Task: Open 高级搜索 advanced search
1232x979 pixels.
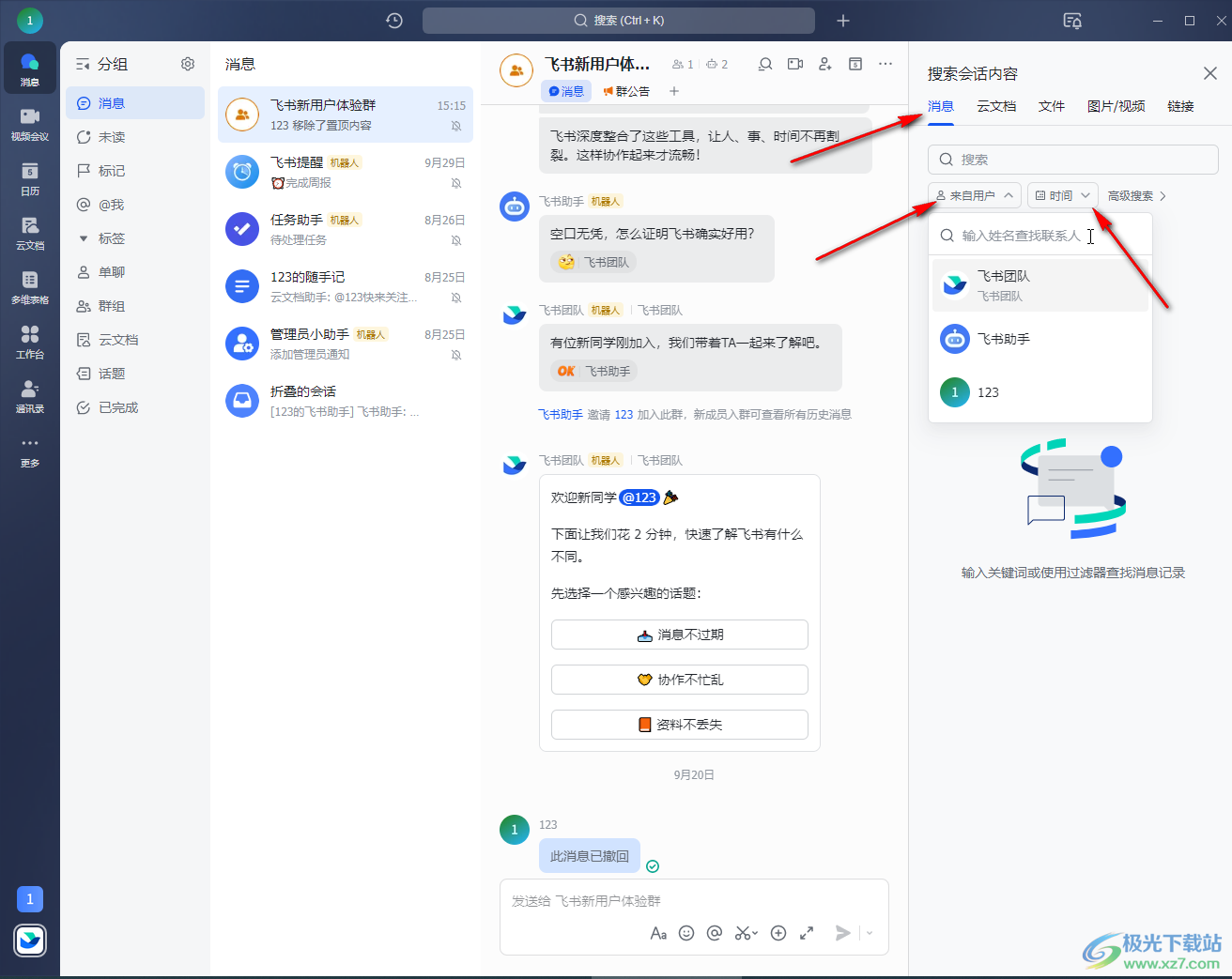Action: tap(1136, 195)
